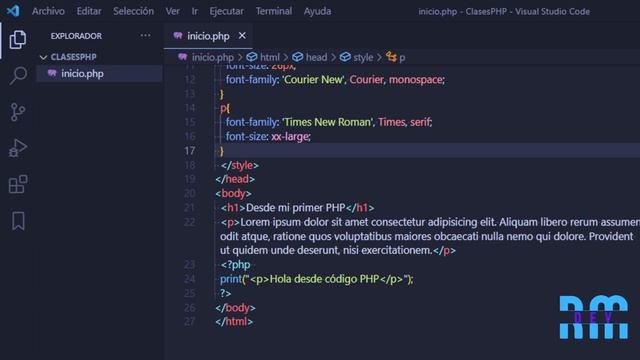Open the Terminal menu
The image size is (640, 360).
coord(274,11)
